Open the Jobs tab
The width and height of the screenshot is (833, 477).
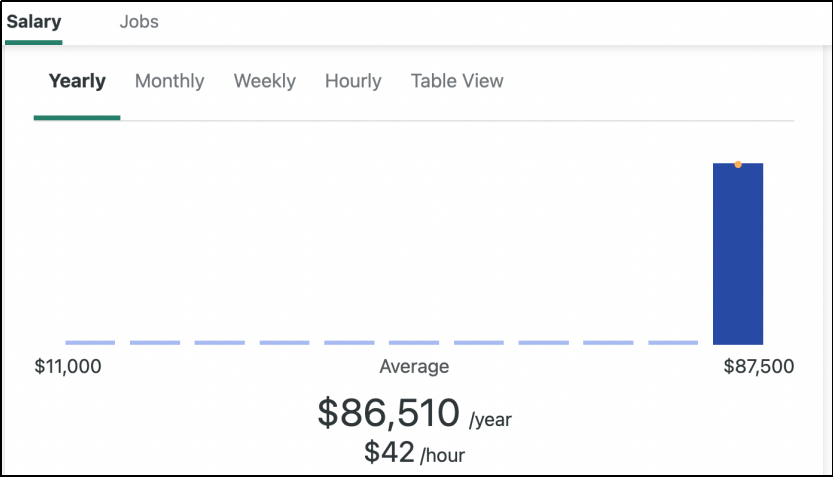click(x=138, y=21)
